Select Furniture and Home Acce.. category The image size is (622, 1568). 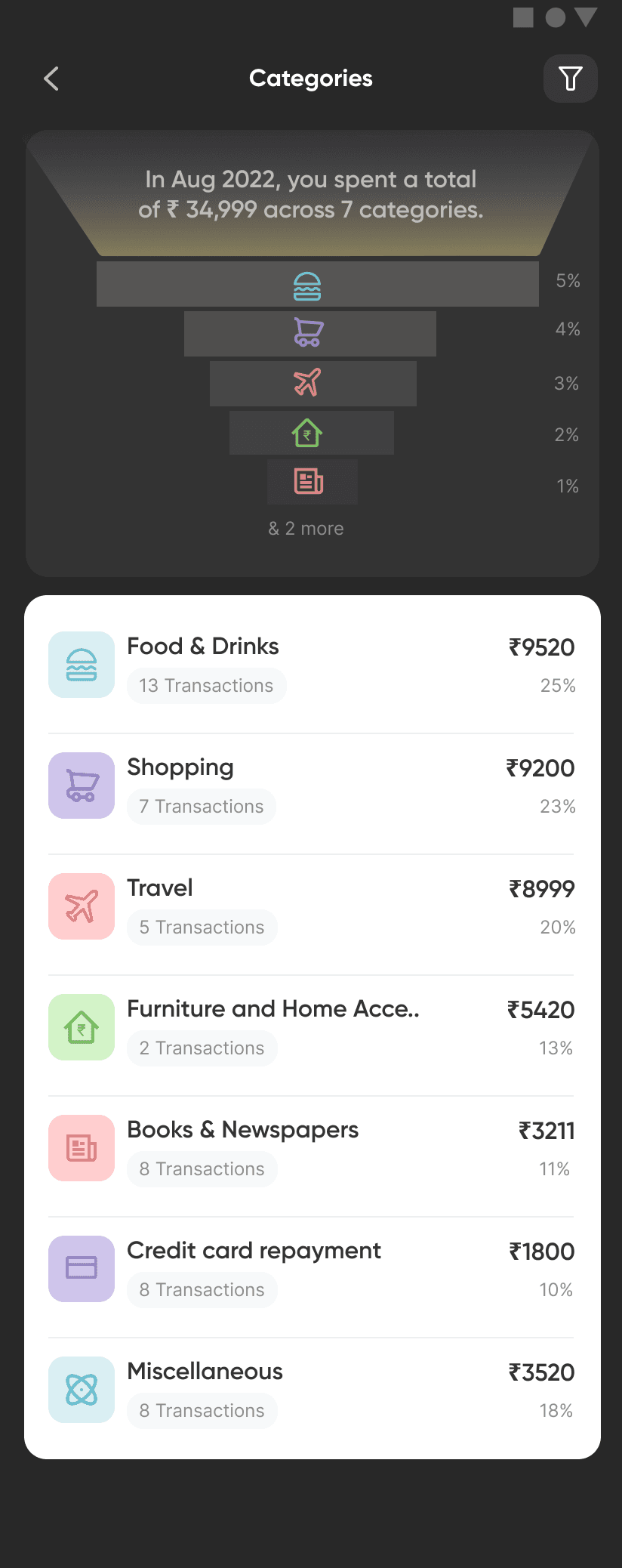click(311, 1029)
